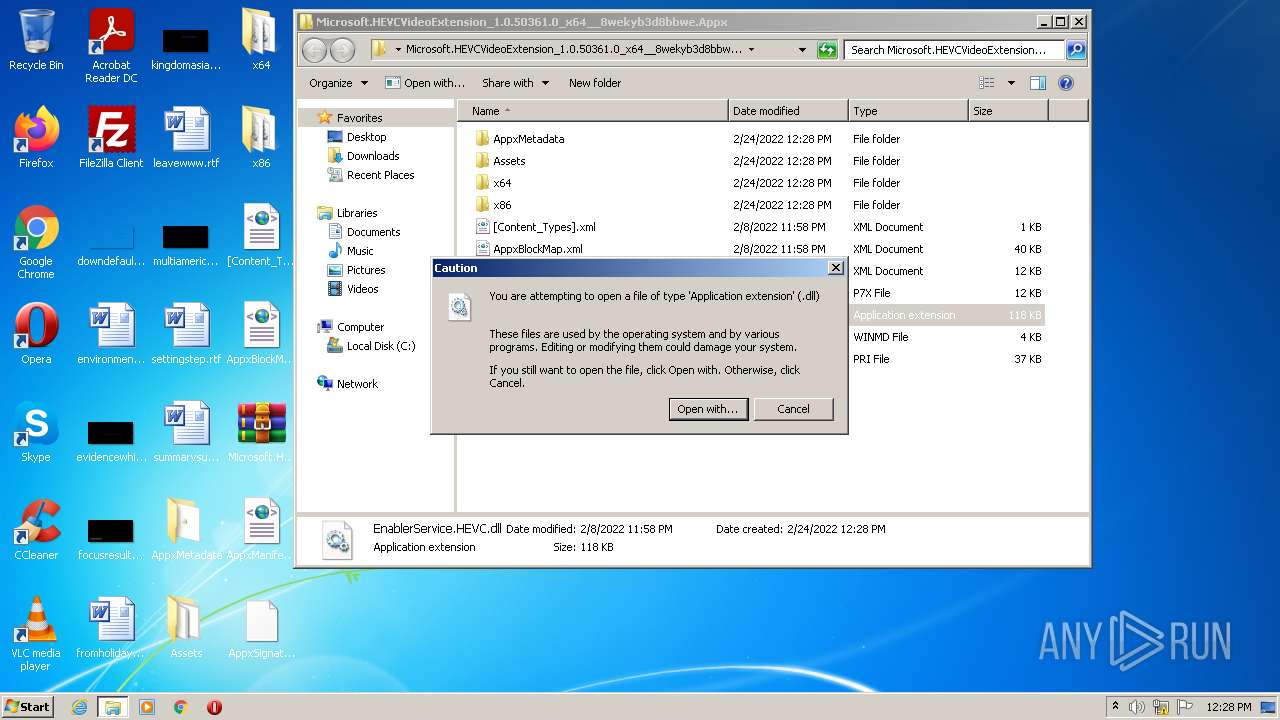The height and width of the screenshot is (720, 1280).
Task: Open Internet Explorer from taskbar
Action: coord(79,707)
